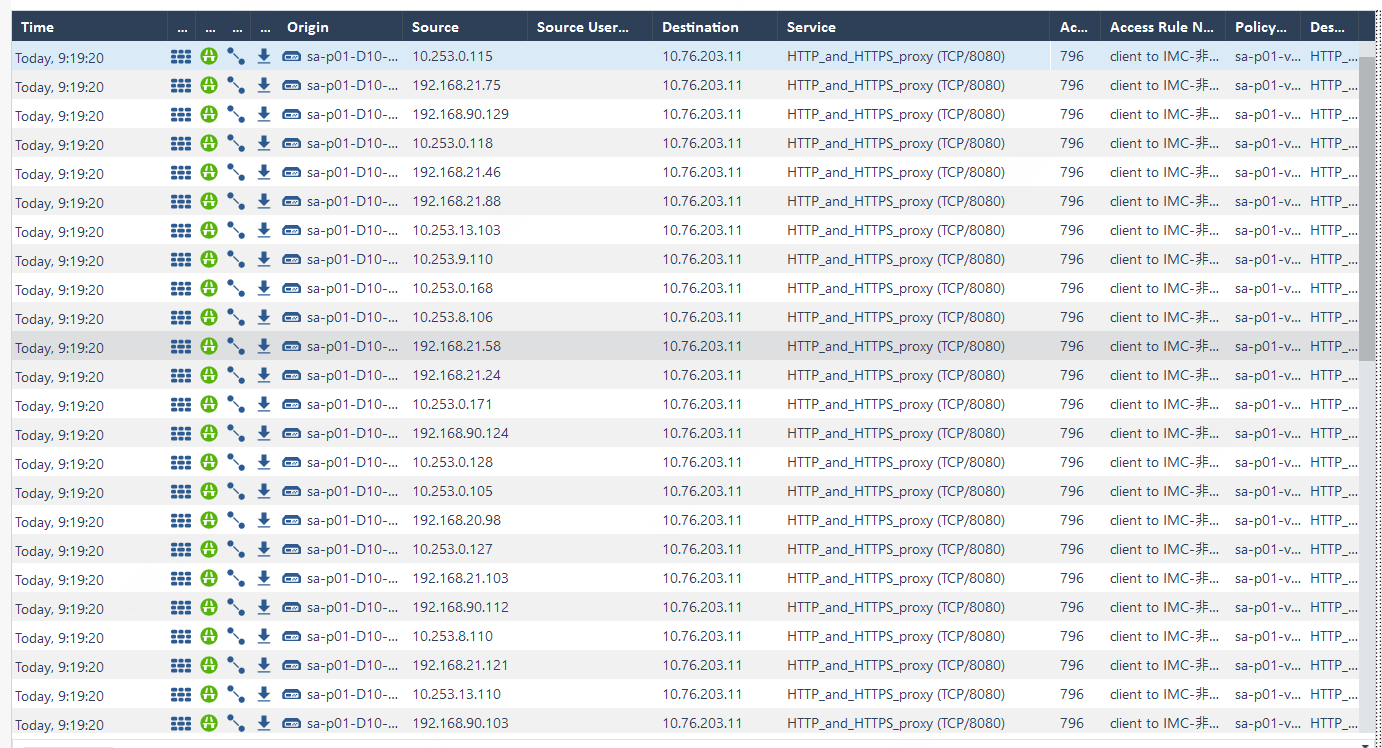Click connection type icon in 10.253.0.105 row
Screen dimensions: 1382x748
click(x=236, y=492)
